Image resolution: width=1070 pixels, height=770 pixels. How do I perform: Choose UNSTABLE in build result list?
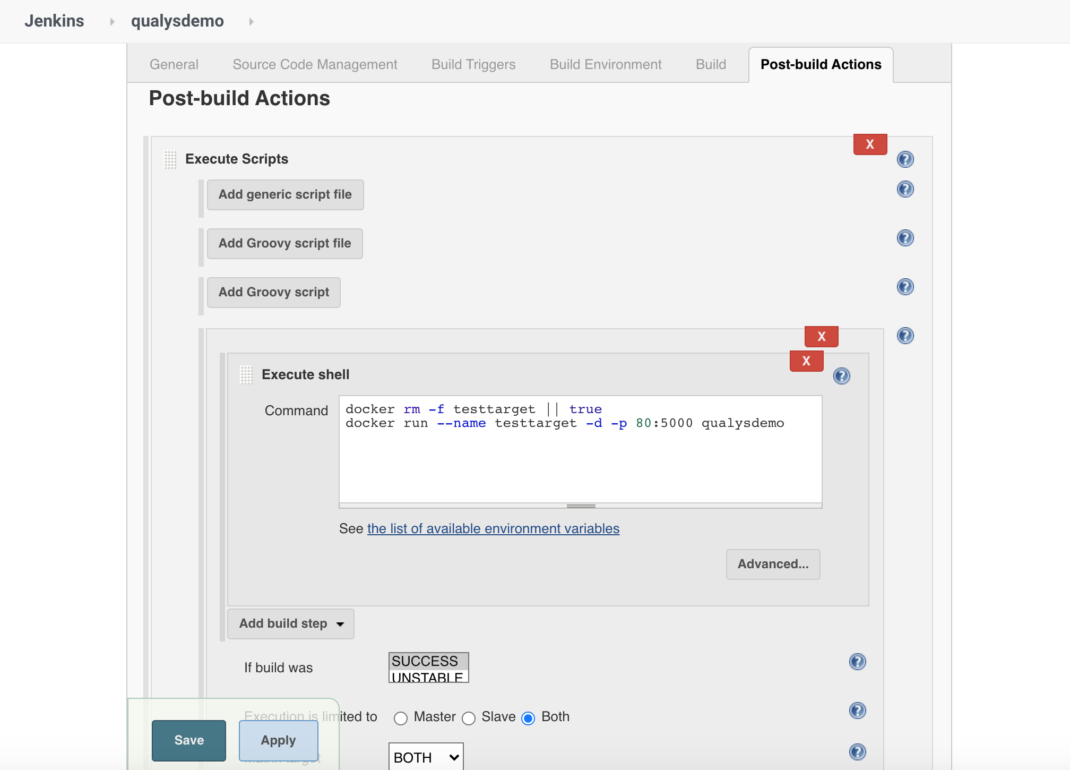(428, 677)
